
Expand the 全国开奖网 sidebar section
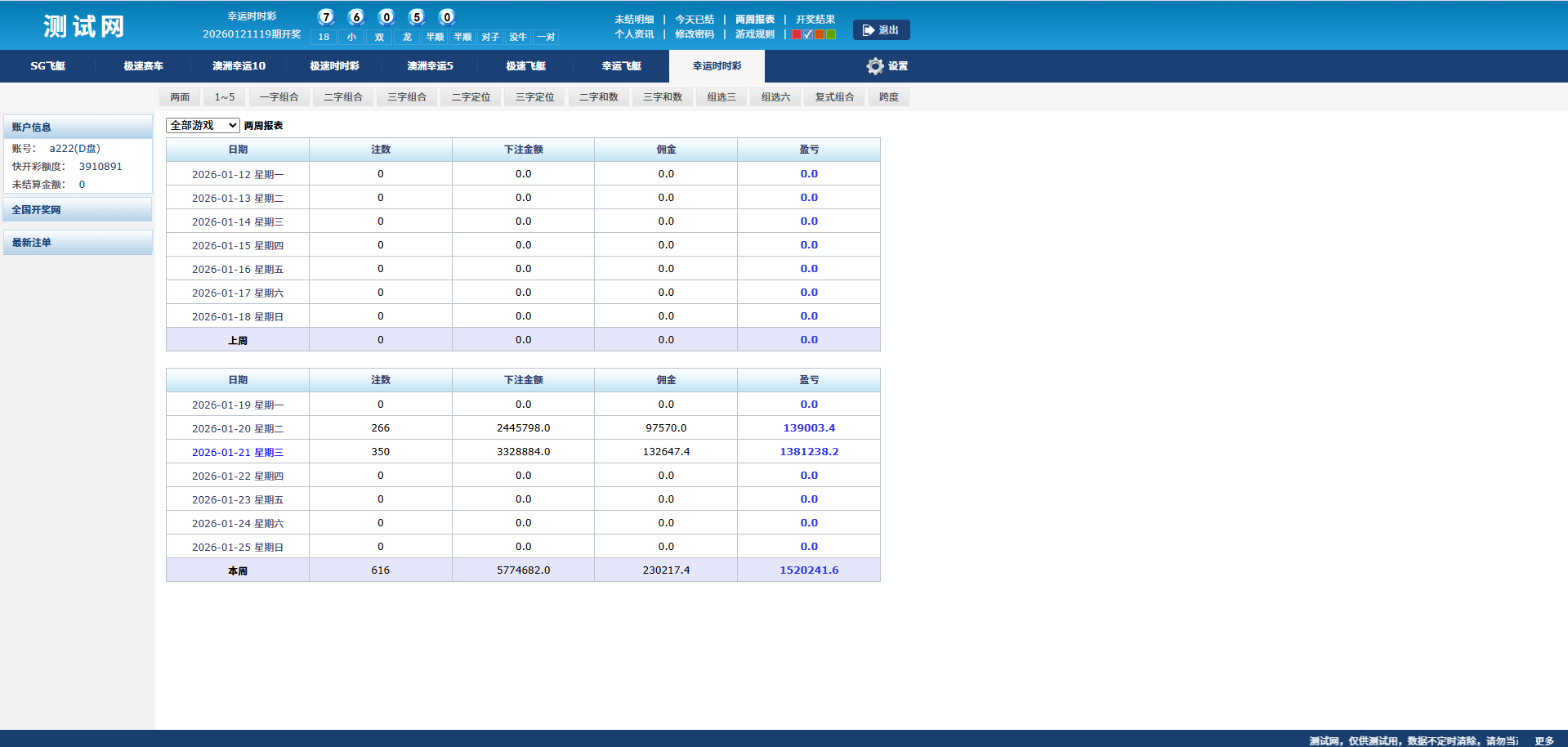pos(78,210)
